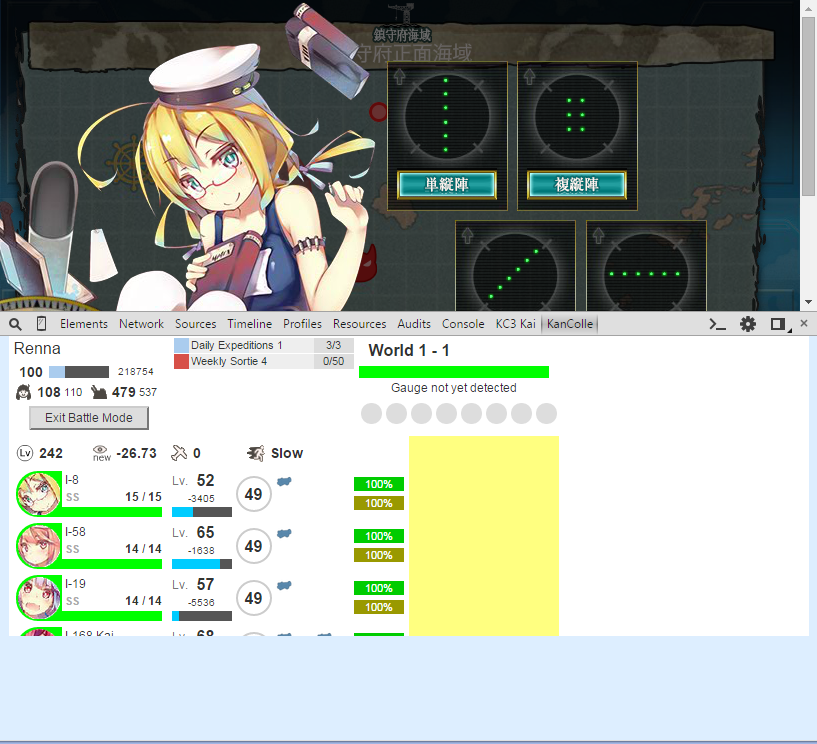Select I-58's ship portrait
Screen dimensions: 817x744
39,545
